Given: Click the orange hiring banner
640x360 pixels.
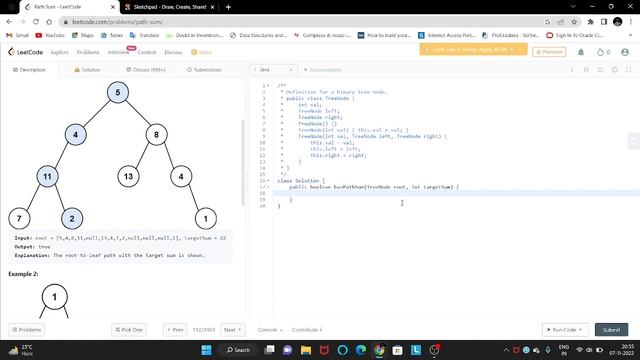Looking at the screenshot, I should click(473, 50).
